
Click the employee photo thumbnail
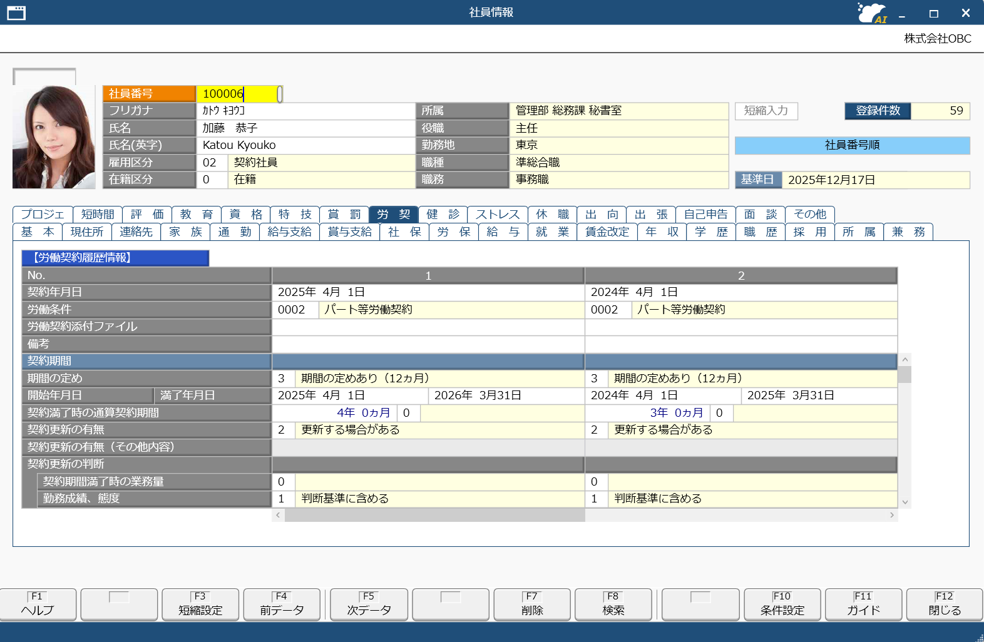coord(54,137)
